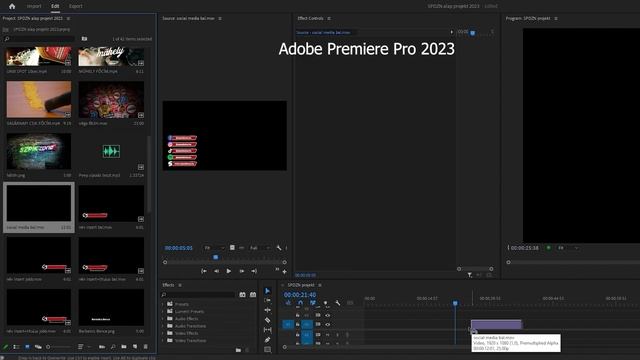
Task: Click the Project panel search field
Action: click(x=39, y=39)
